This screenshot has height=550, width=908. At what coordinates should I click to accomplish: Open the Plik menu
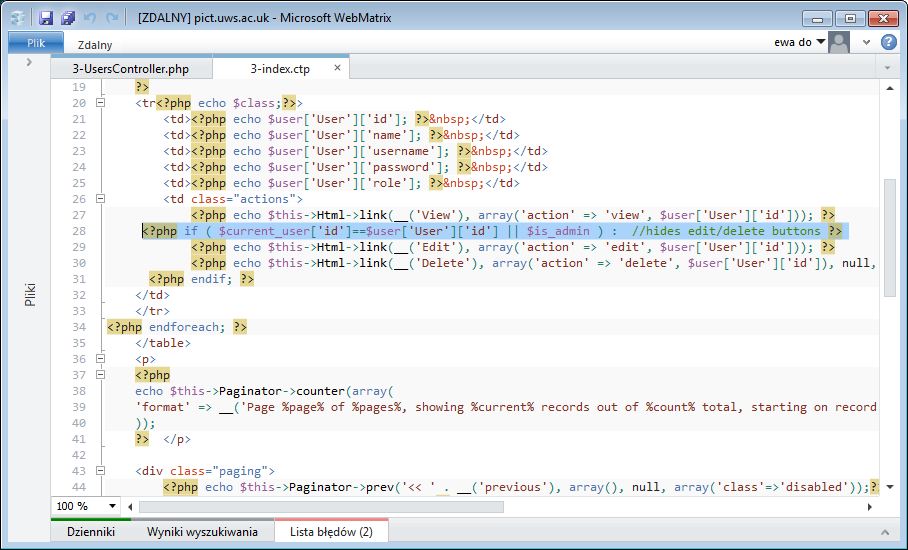(36, 43)
